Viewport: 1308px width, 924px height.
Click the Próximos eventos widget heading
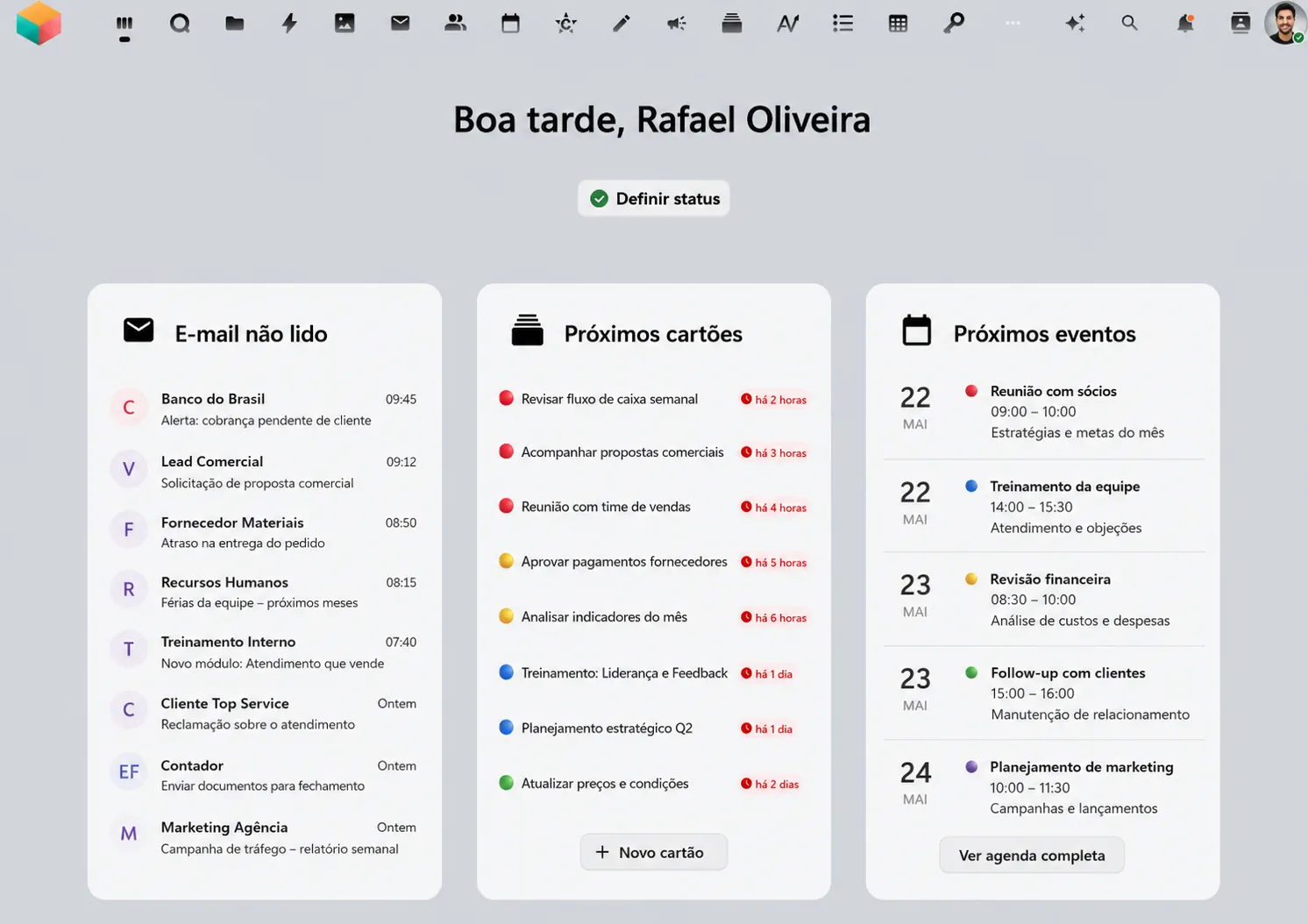(x=1044, y=334)
